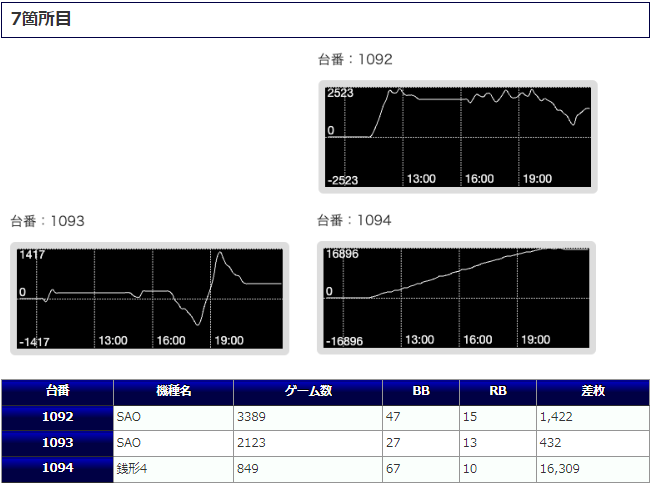Click SAO machine name in row 1092
This screenshot has width=652, height=490.
tap(128, 417)
